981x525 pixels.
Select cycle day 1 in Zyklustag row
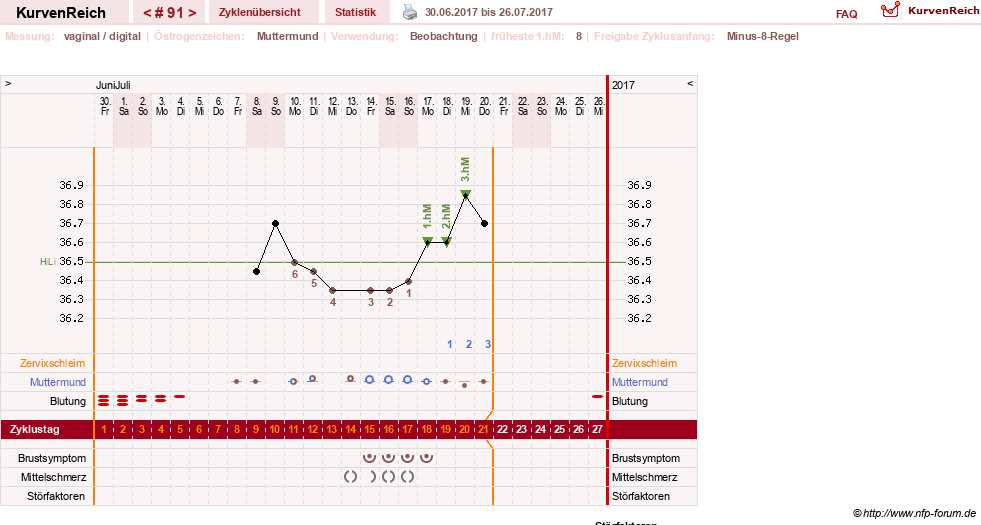click(x=104, y=430)
